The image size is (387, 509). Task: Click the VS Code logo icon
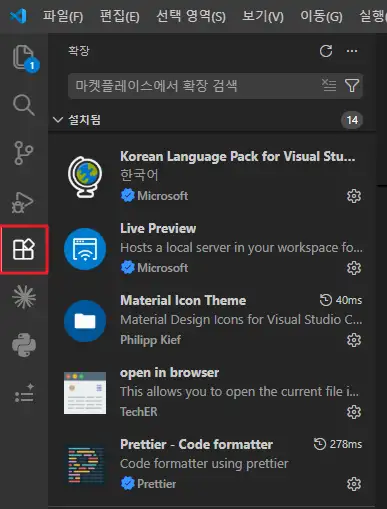click(x=18, y=16)
